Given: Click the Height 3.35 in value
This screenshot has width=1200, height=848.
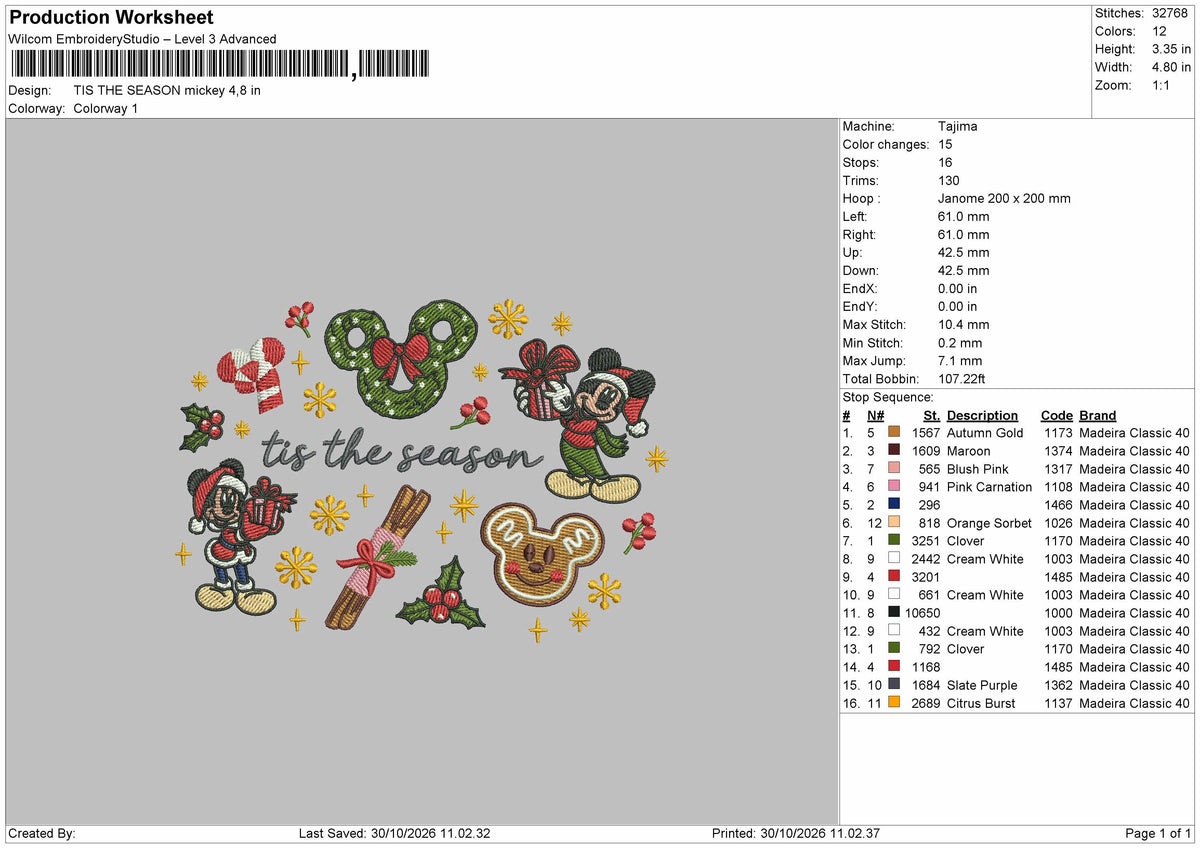Looking at the screenshot, I should pos(1170,49).
